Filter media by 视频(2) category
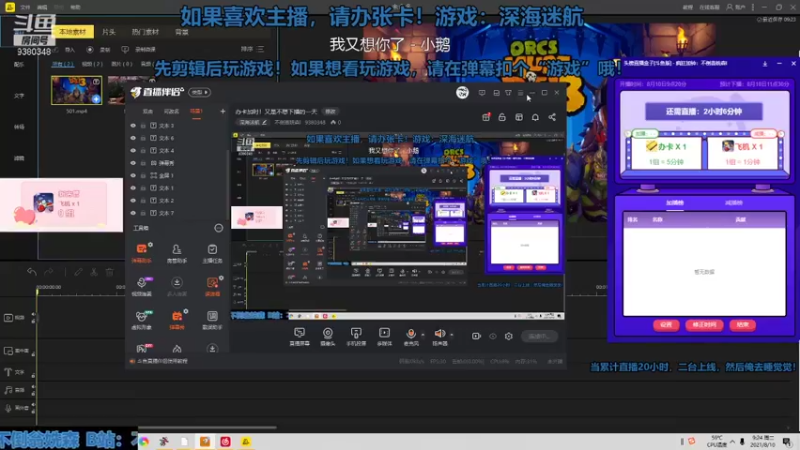 (x=92, y=64)
